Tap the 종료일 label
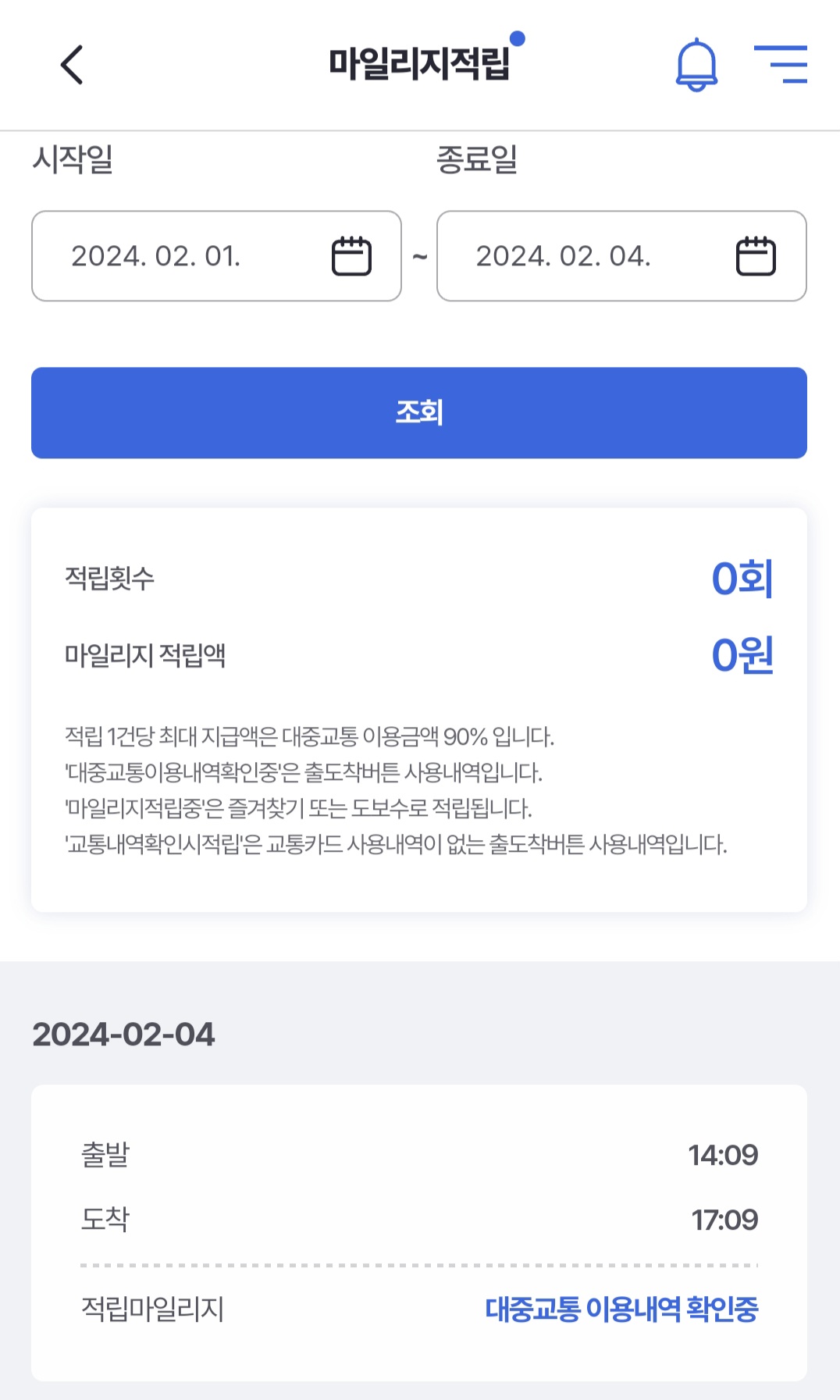 [x=477, y=159]
